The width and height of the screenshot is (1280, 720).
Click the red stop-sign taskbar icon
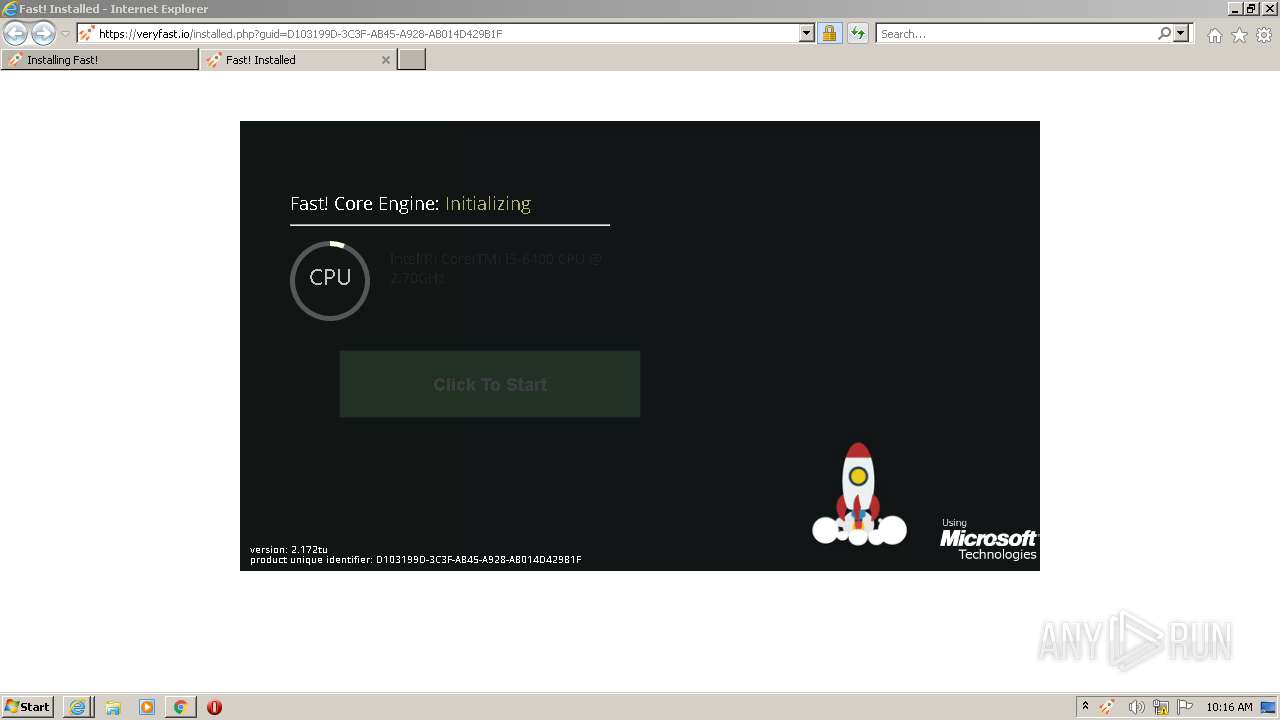pos(214,707)
